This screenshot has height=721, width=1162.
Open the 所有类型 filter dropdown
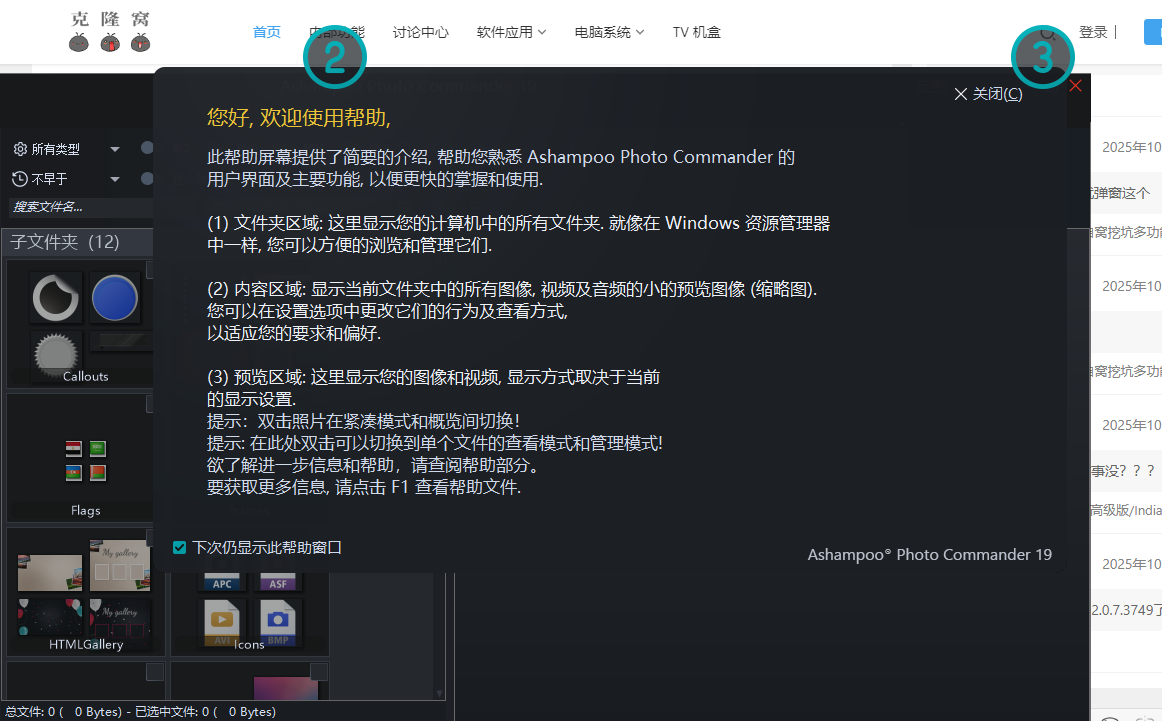[113, 148]
